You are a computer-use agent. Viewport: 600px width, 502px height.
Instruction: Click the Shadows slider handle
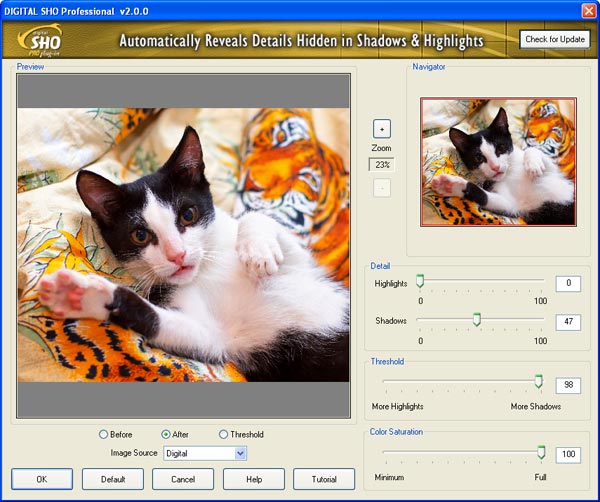click(x=477, y=320)
